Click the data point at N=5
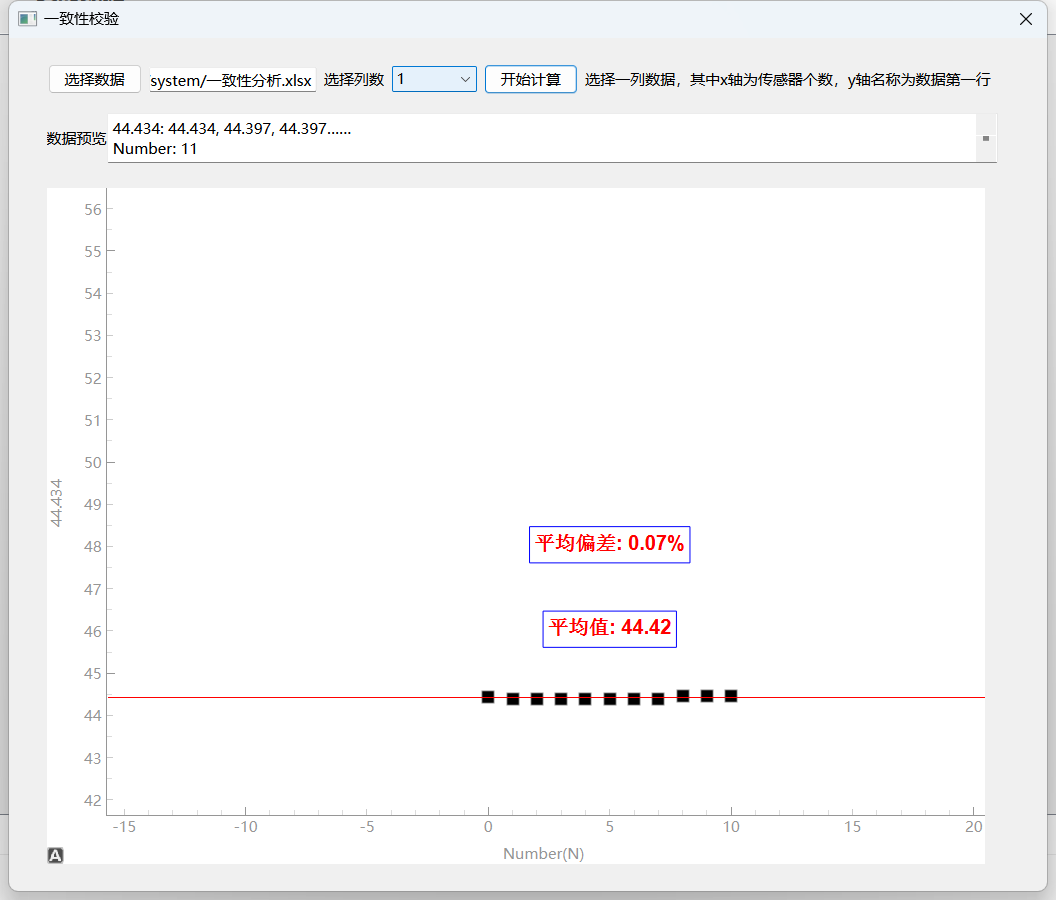The width and height of the screenshot is (1056, 900). [x=609, y=699]
